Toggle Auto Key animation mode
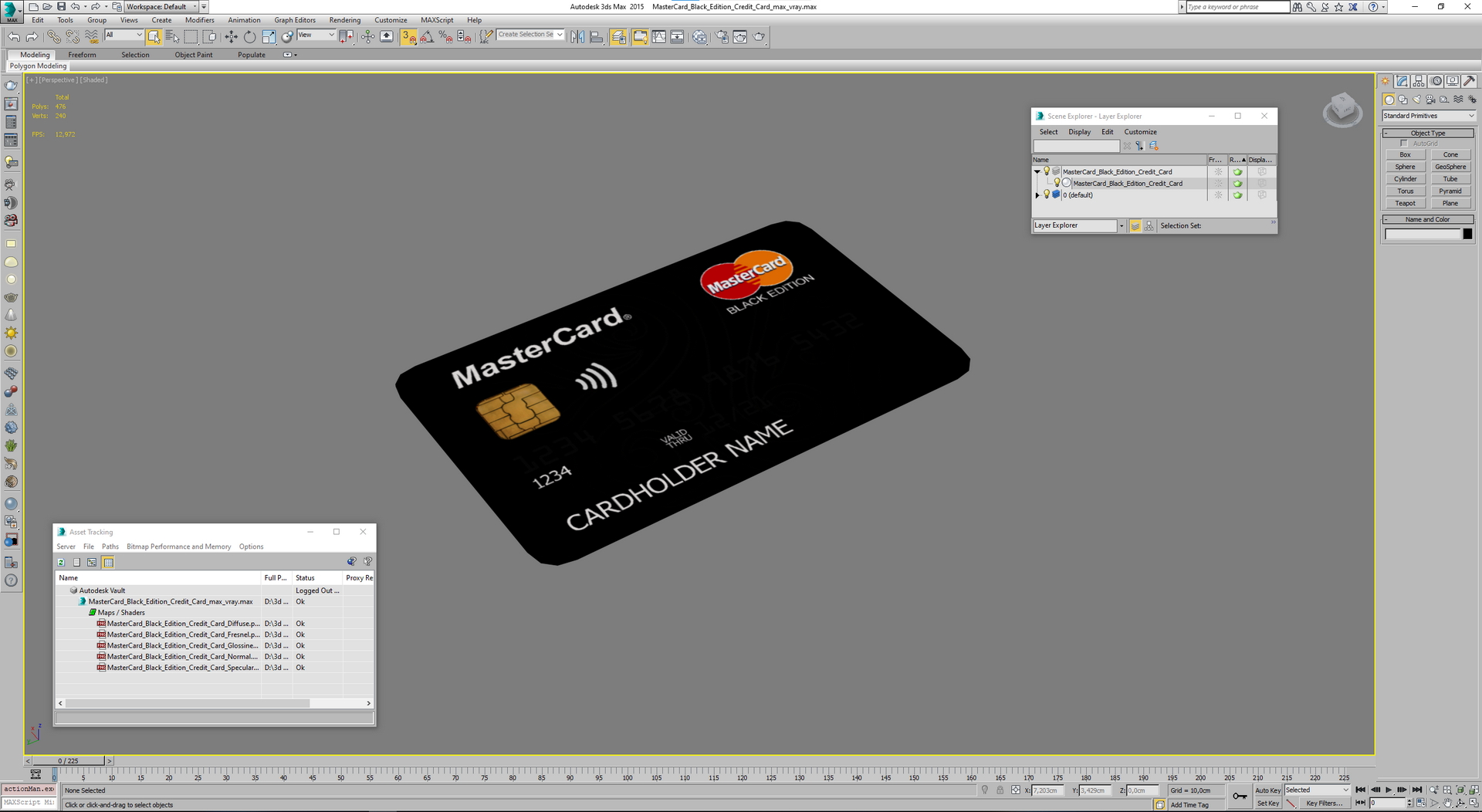Viewport: 1482px width, 812px height. pyautogui.click(x=1267, y=790)
